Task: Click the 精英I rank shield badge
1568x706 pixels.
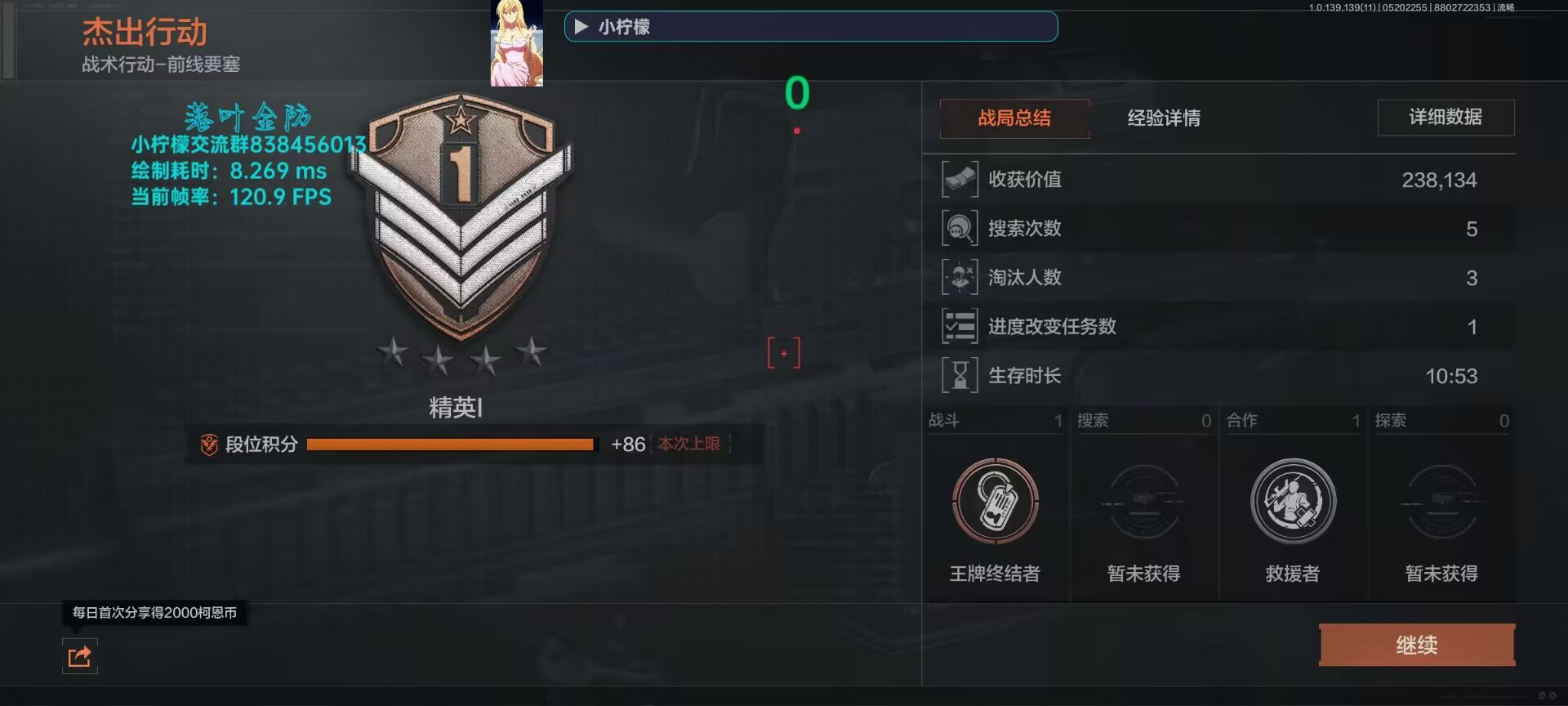Action: [x=461, y=217]
